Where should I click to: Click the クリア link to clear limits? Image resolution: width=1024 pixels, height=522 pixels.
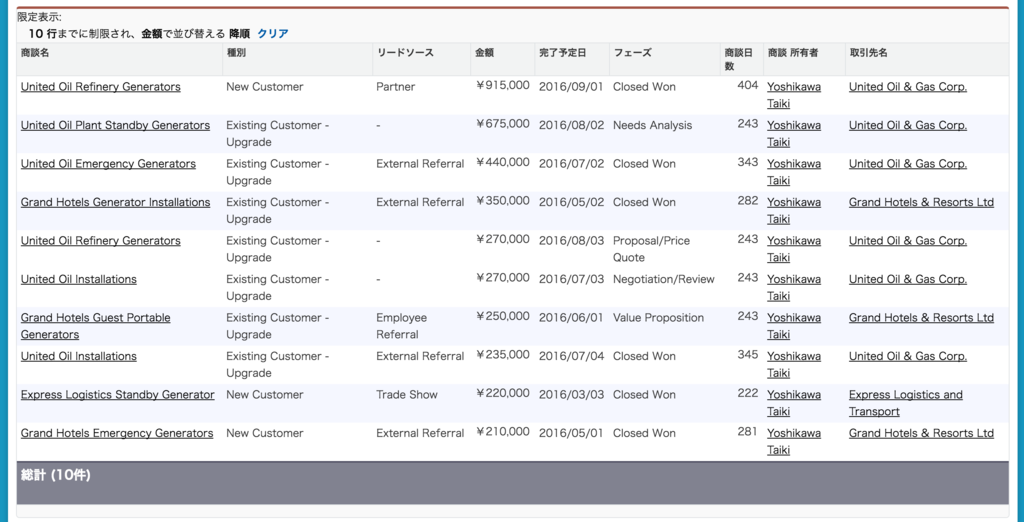273,33
